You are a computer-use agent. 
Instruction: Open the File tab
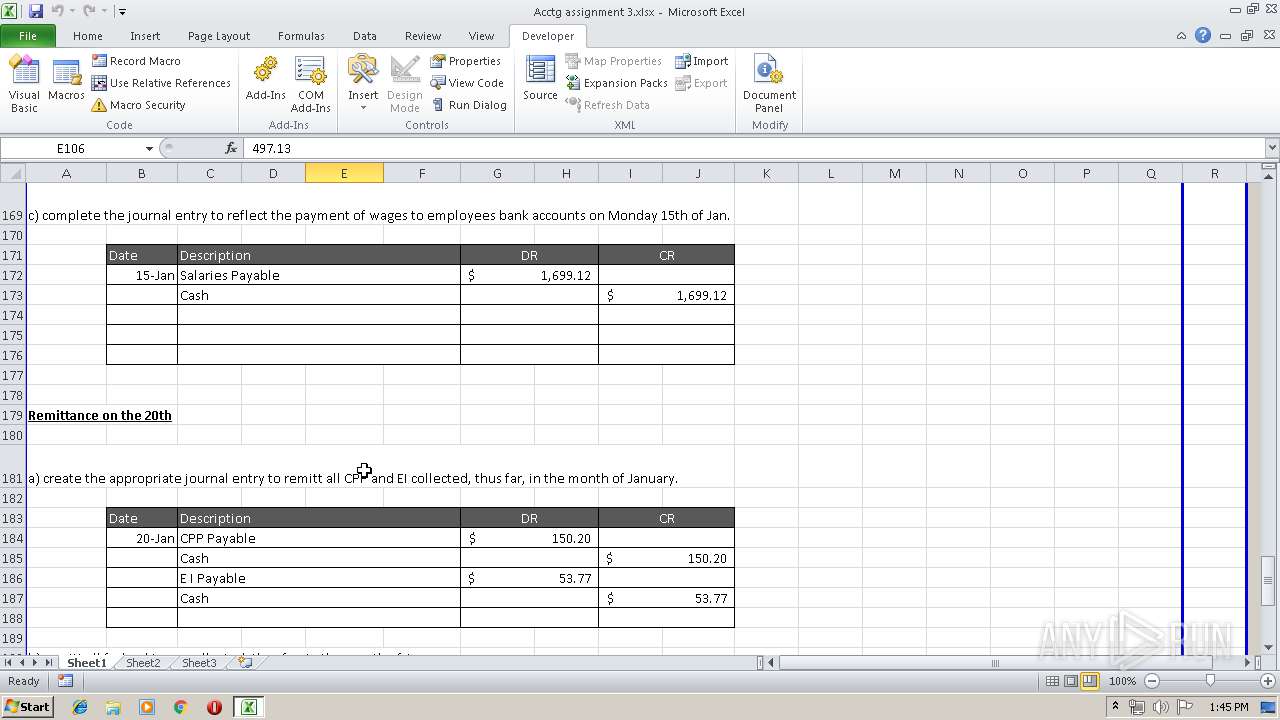(x=28, y=36)
